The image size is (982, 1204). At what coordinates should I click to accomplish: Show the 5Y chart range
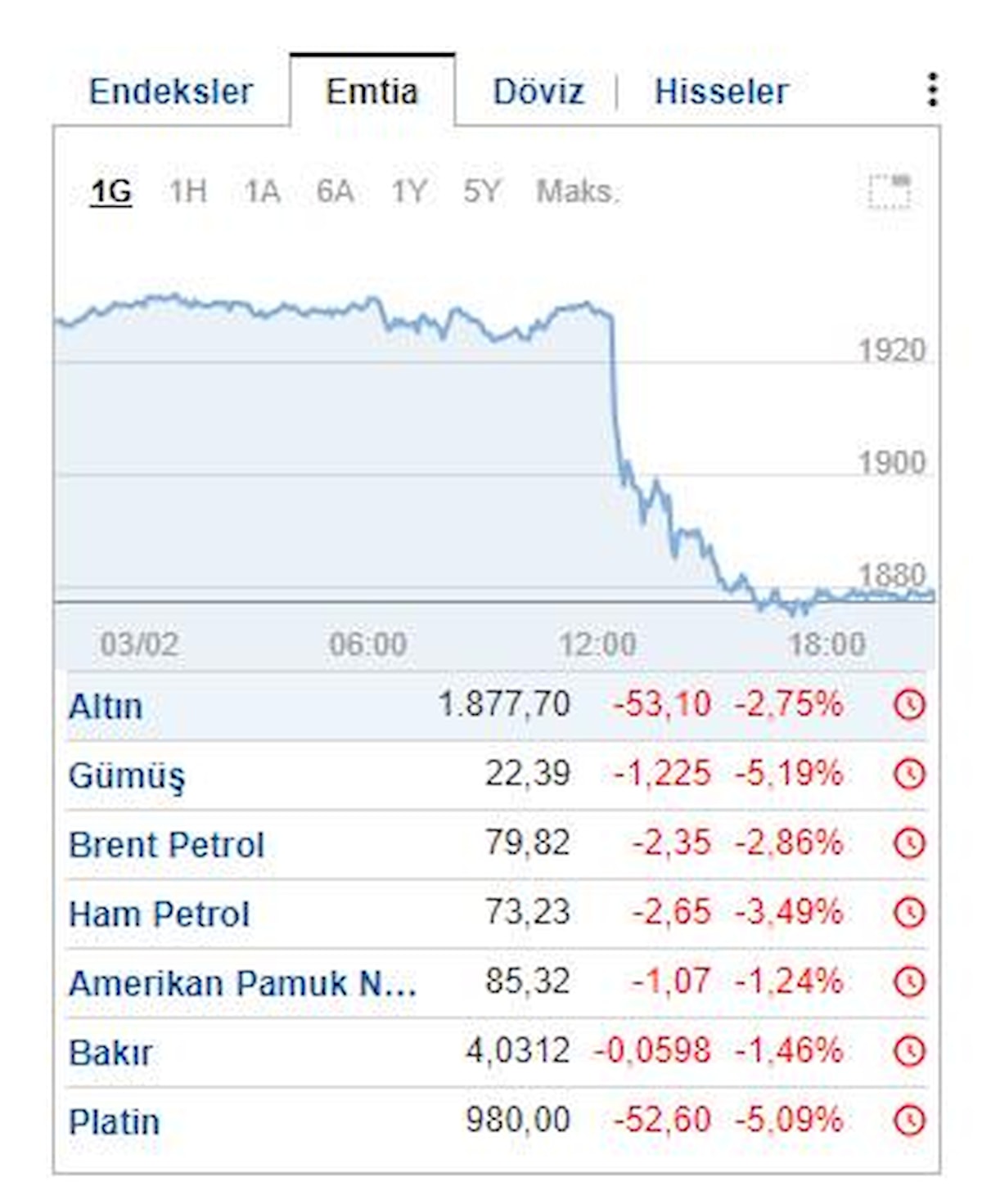click(x=481, y=191)
